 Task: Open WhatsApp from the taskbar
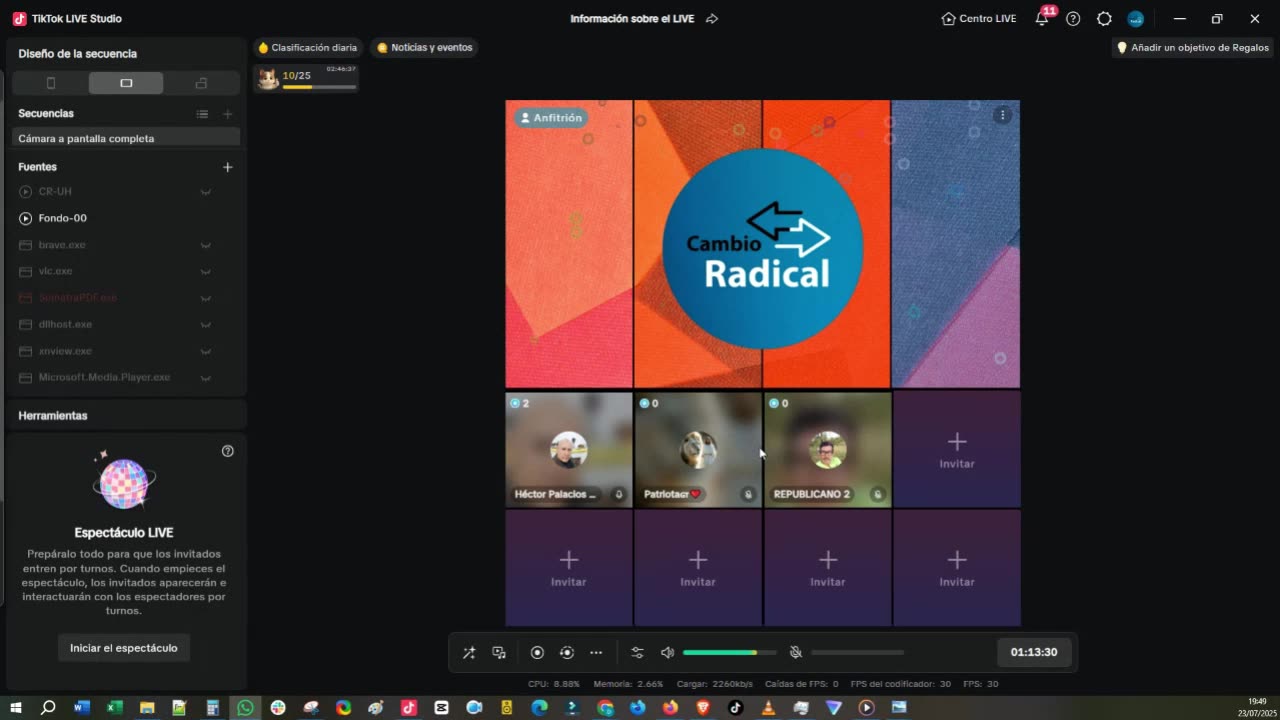click(245, 708)
